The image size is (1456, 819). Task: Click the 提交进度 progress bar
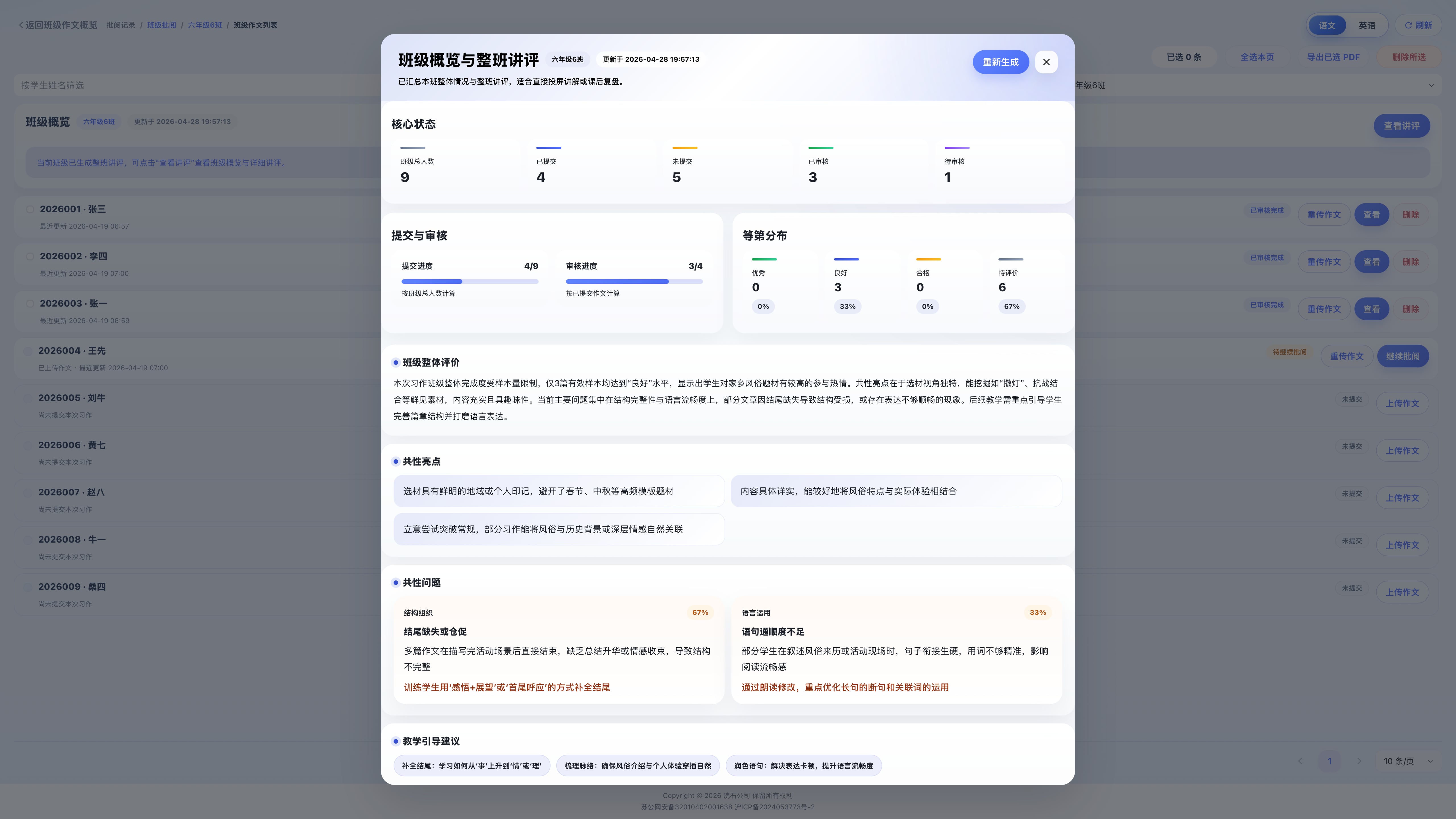pos(470,282)
